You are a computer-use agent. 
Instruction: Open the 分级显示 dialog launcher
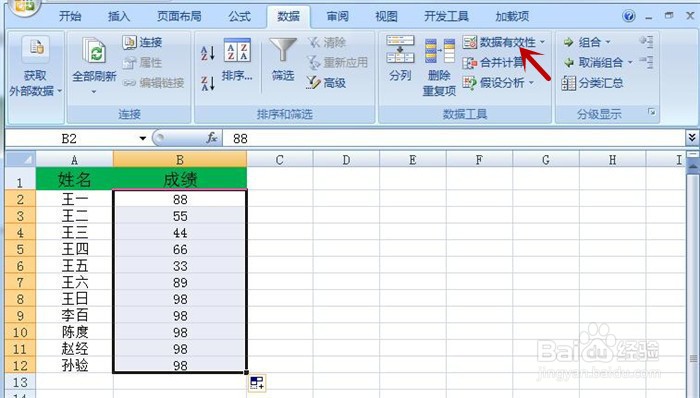tap(652, 112)
